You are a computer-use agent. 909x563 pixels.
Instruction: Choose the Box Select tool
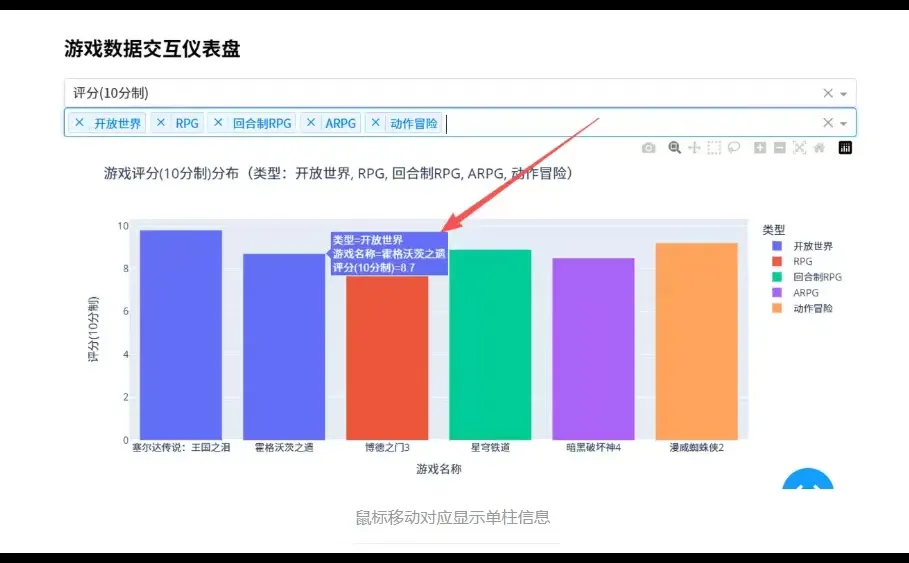[714, 148]
